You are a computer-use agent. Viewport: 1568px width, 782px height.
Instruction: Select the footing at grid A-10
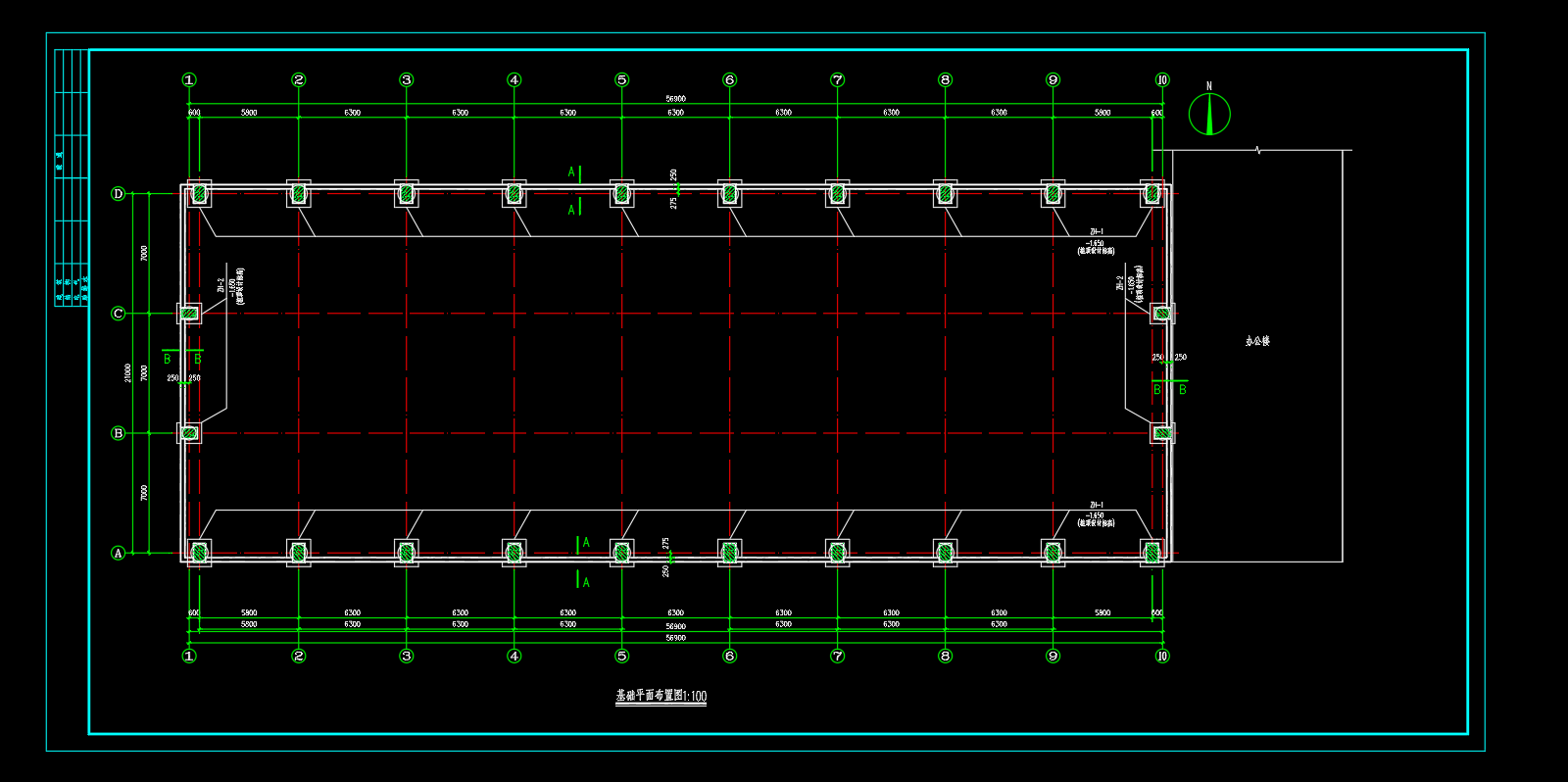click(x=1152, y=553)
